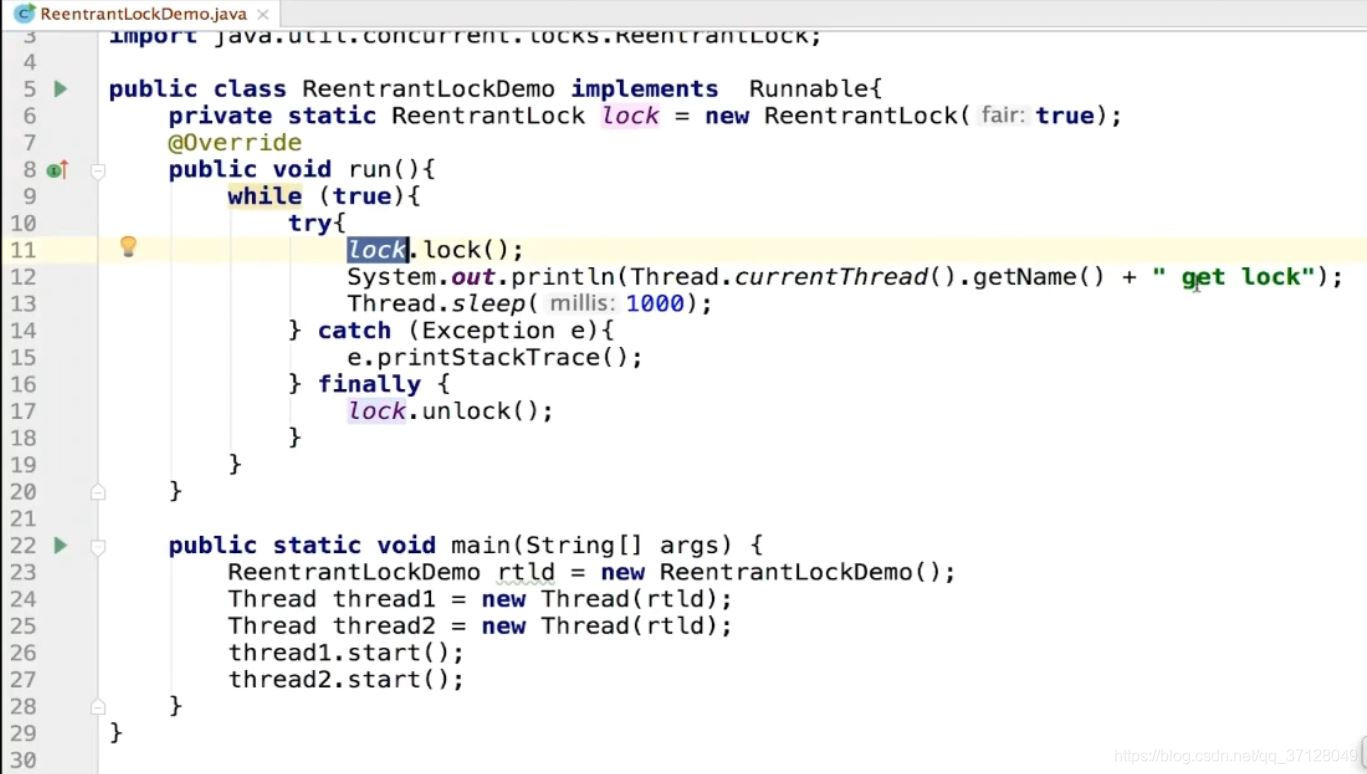1367x774 pixels.
Task: Run class from the line 5 gutter icon
Action: 60,89
